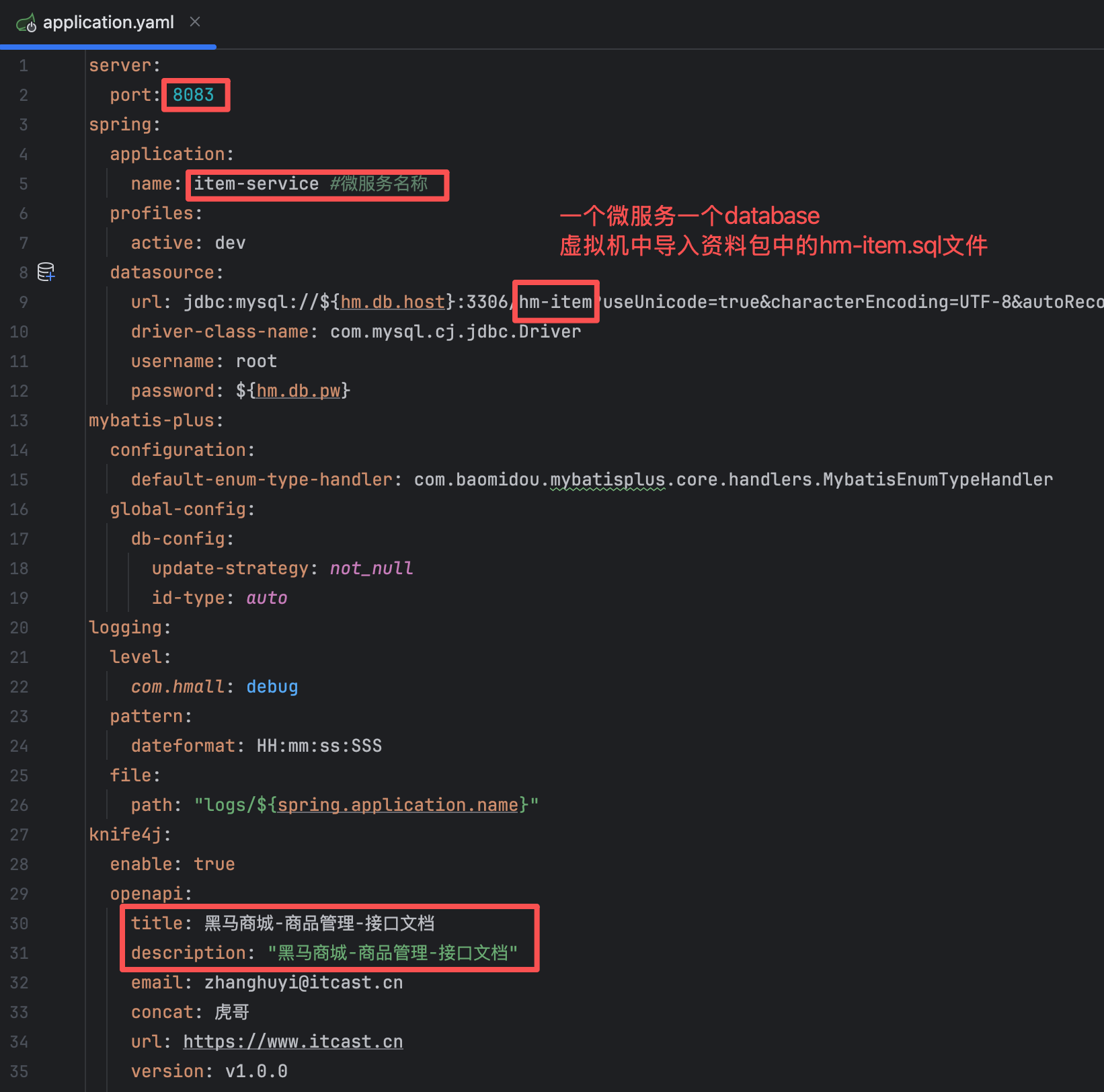The height and width of the screenshot is (1092, 1104).
Task: Click the 'knife4j:' key
Action: 130,834
